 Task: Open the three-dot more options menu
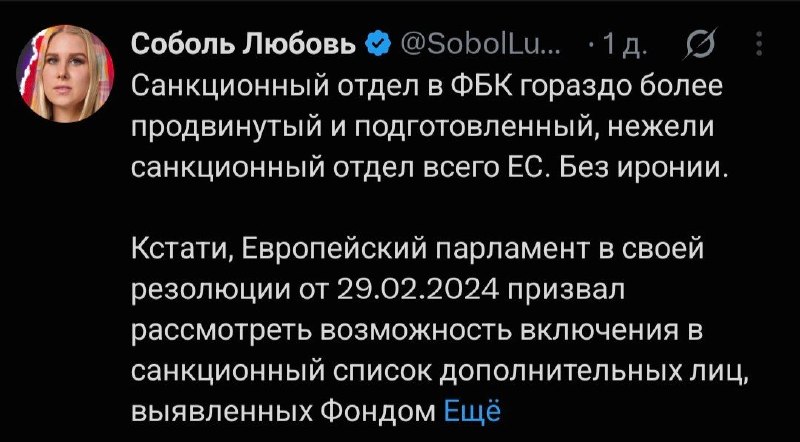click(x=759, y=44)
